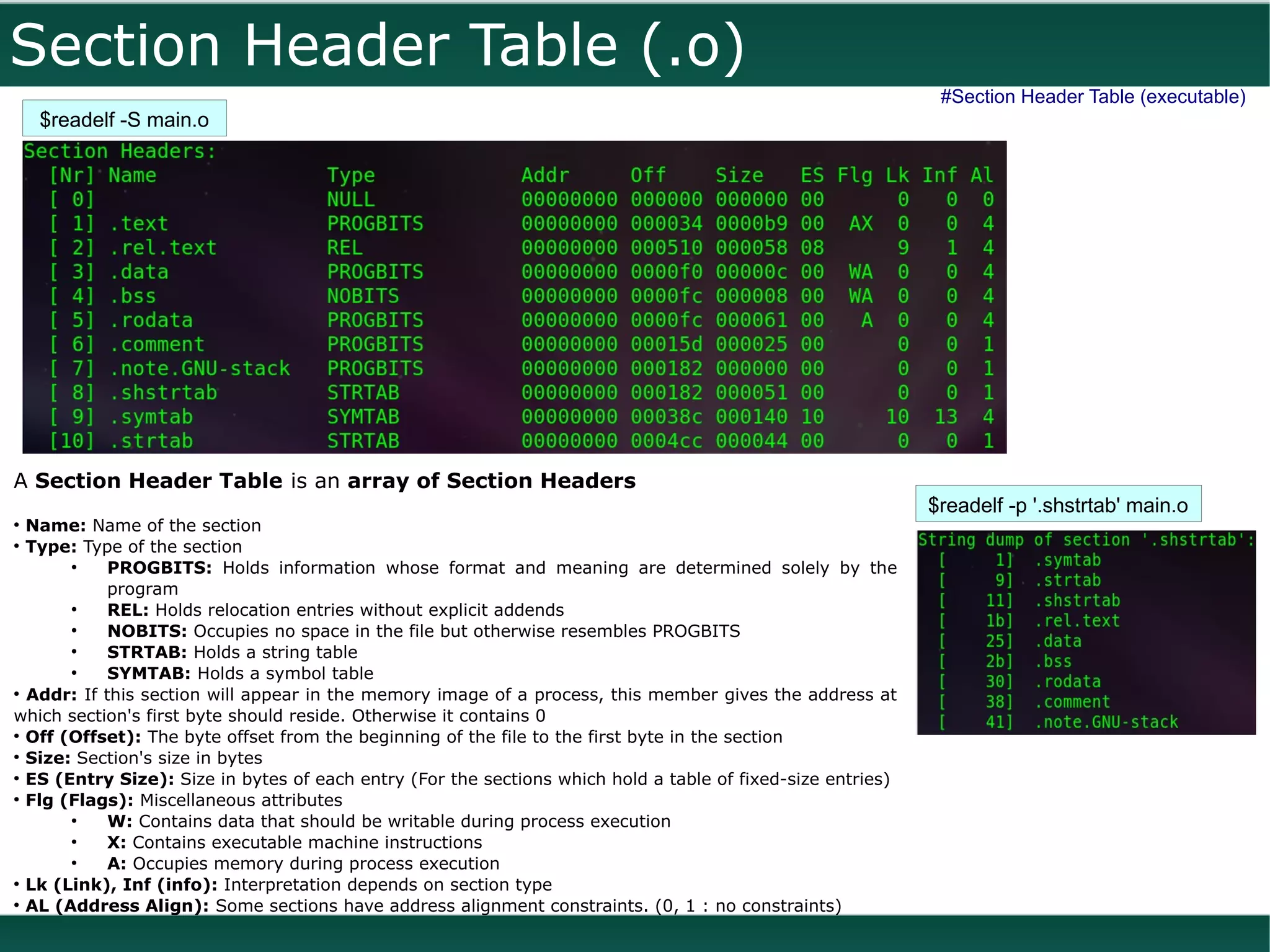This screenshot has height=952, width=1270.
Task: Click the offset value 0004cc
Action: (667, 441)
